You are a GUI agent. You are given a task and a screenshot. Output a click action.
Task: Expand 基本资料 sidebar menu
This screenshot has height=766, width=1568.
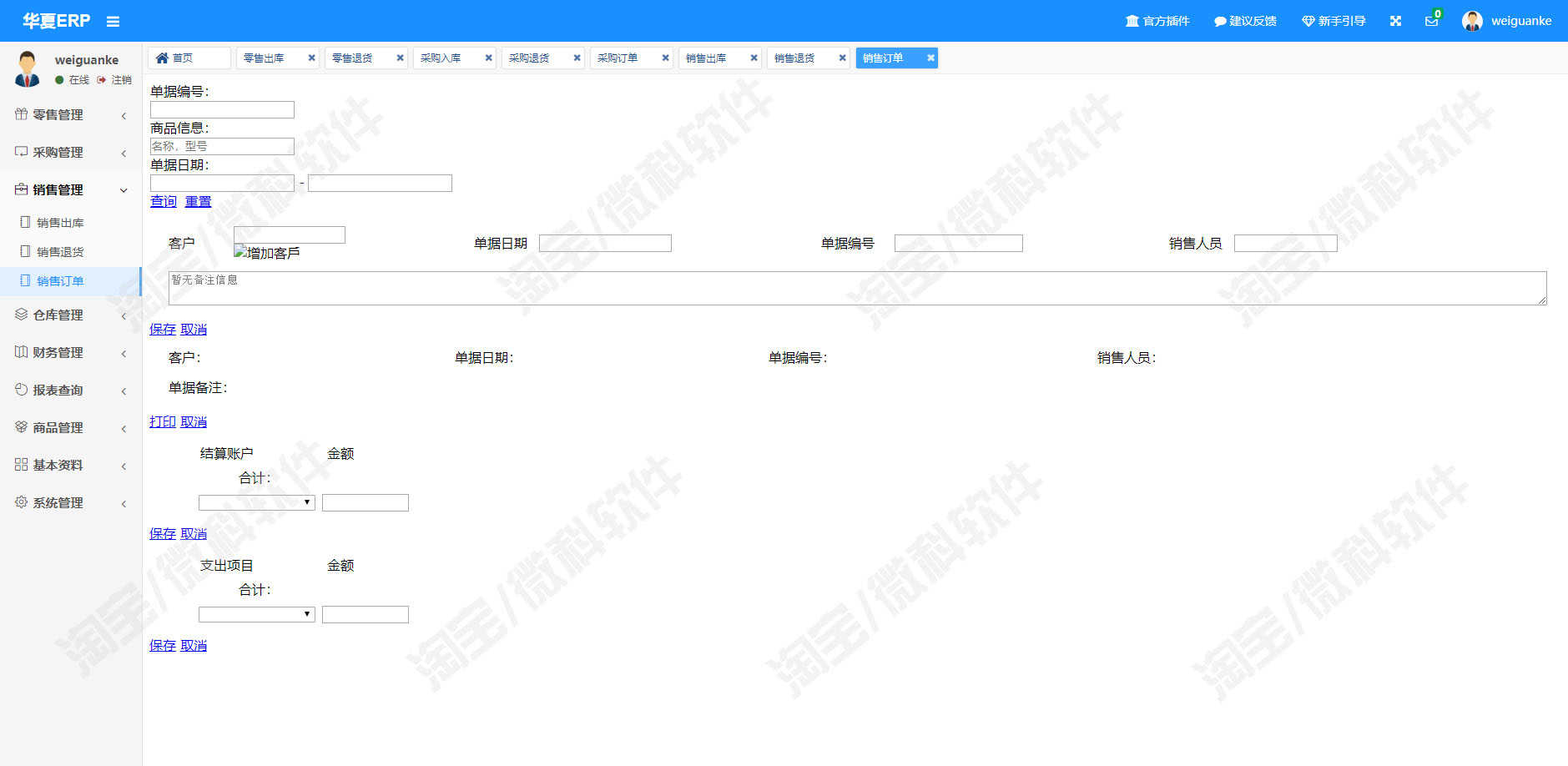pos(71,466)
